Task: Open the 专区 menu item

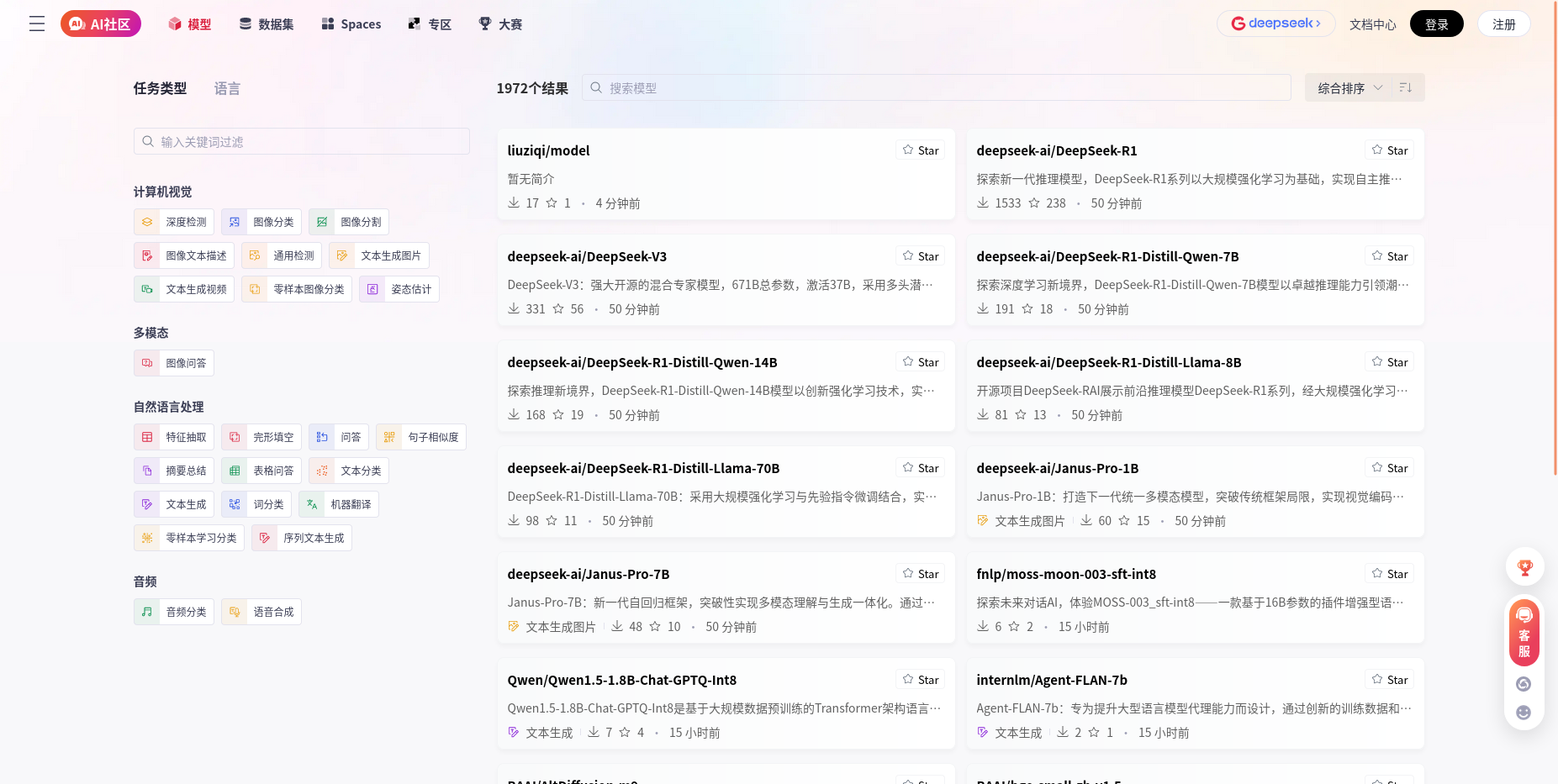Action: [430, 24]
